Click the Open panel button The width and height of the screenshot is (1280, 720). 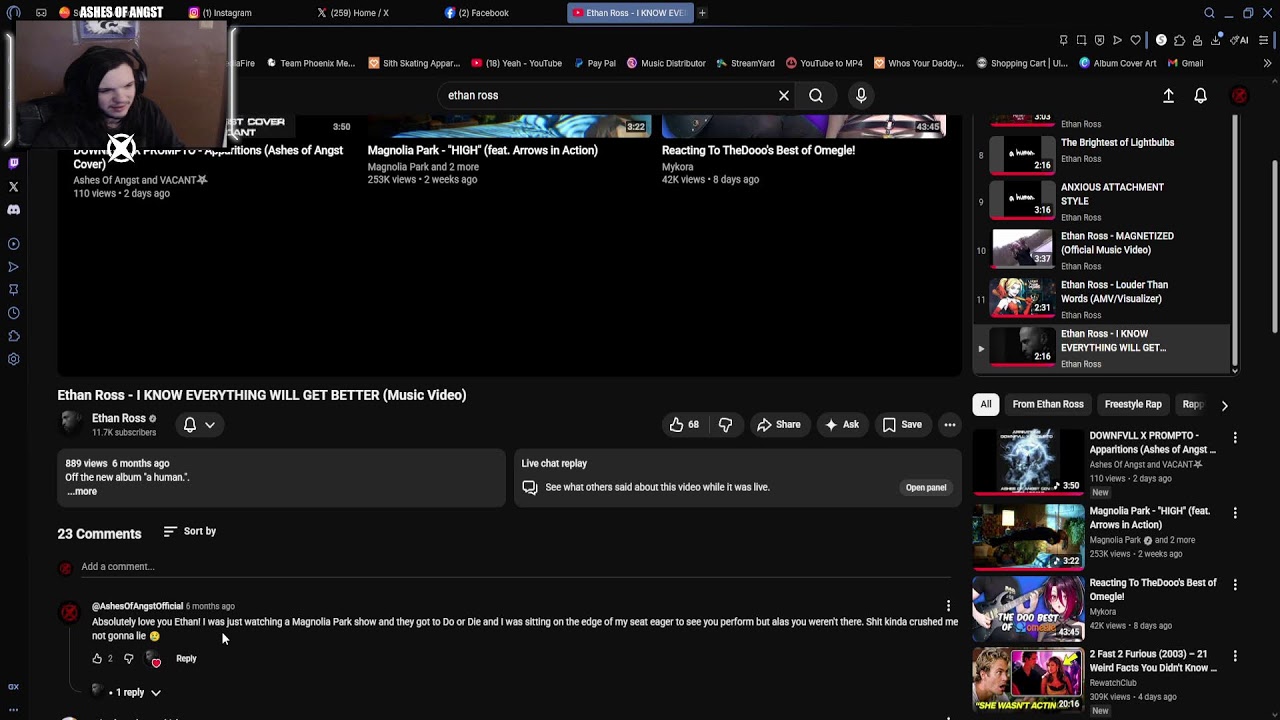[926, 488]
